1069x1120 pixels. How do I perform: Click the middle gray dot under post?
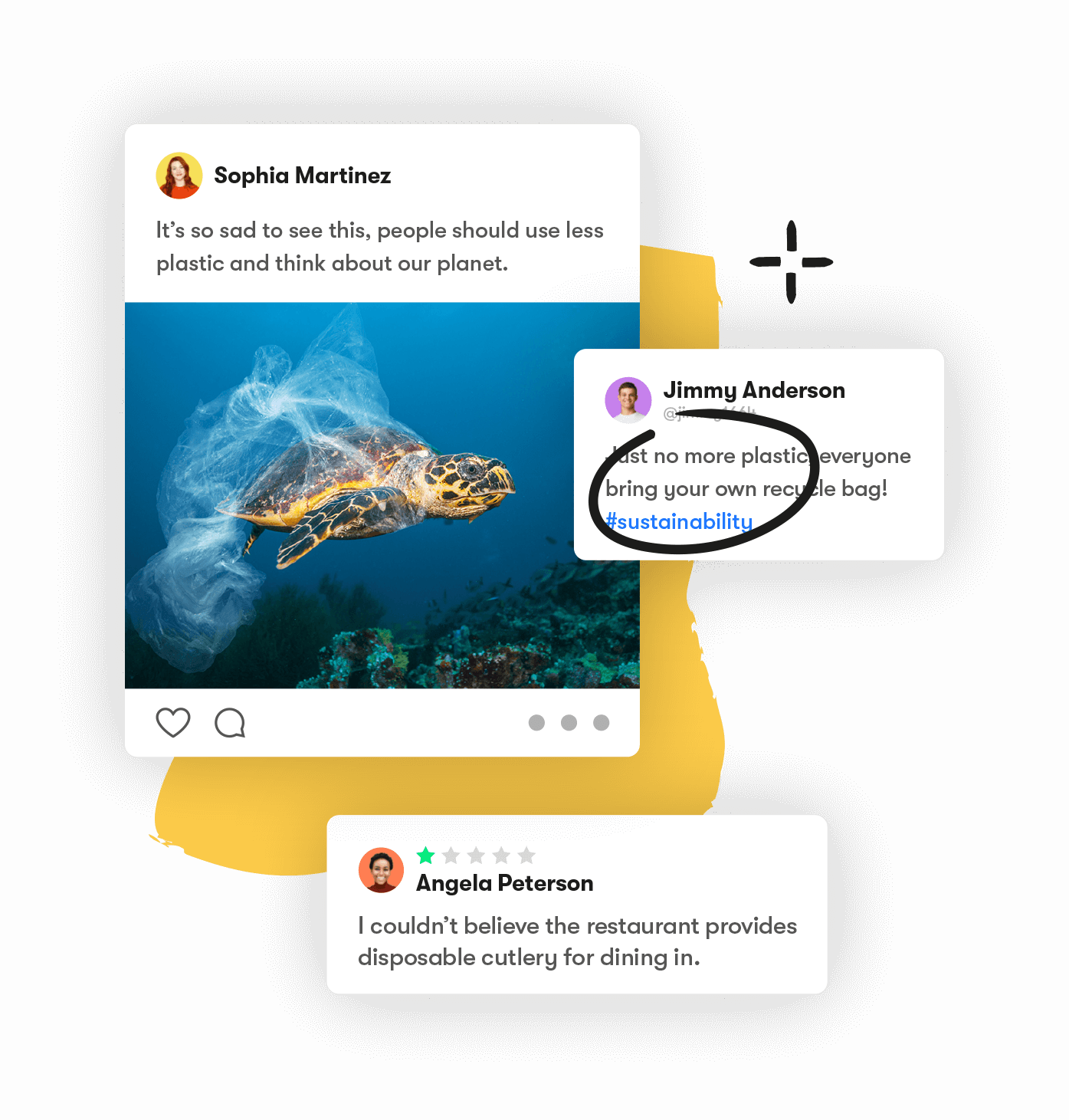pyautogui.click(x=569, y=722)
